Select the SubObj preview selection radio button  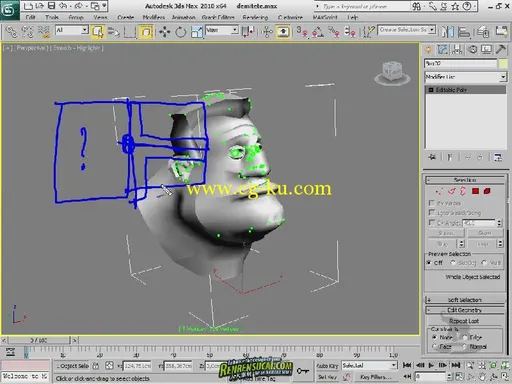coord(453,263)
